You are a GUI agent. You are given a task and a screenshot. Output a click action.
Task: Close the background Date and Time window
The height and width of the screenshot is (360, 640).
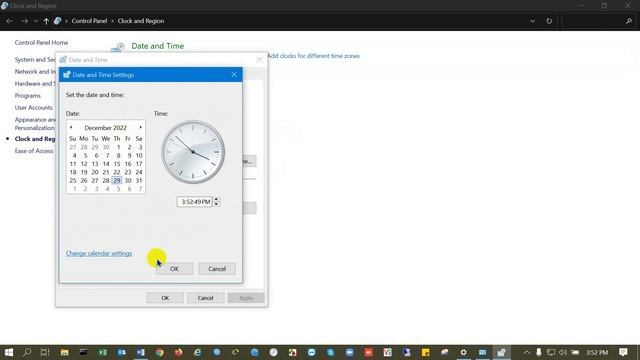coord(259,60)
